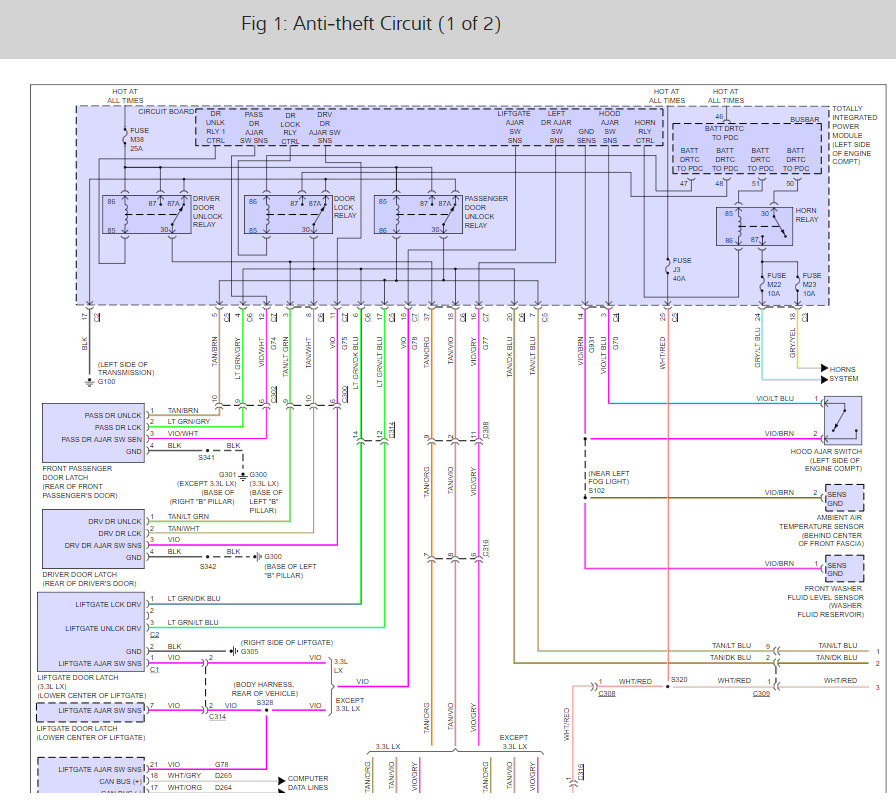Select the PASS DR UNLCK pin label
This screenshot has width=896, height=800.
(113, 415)
